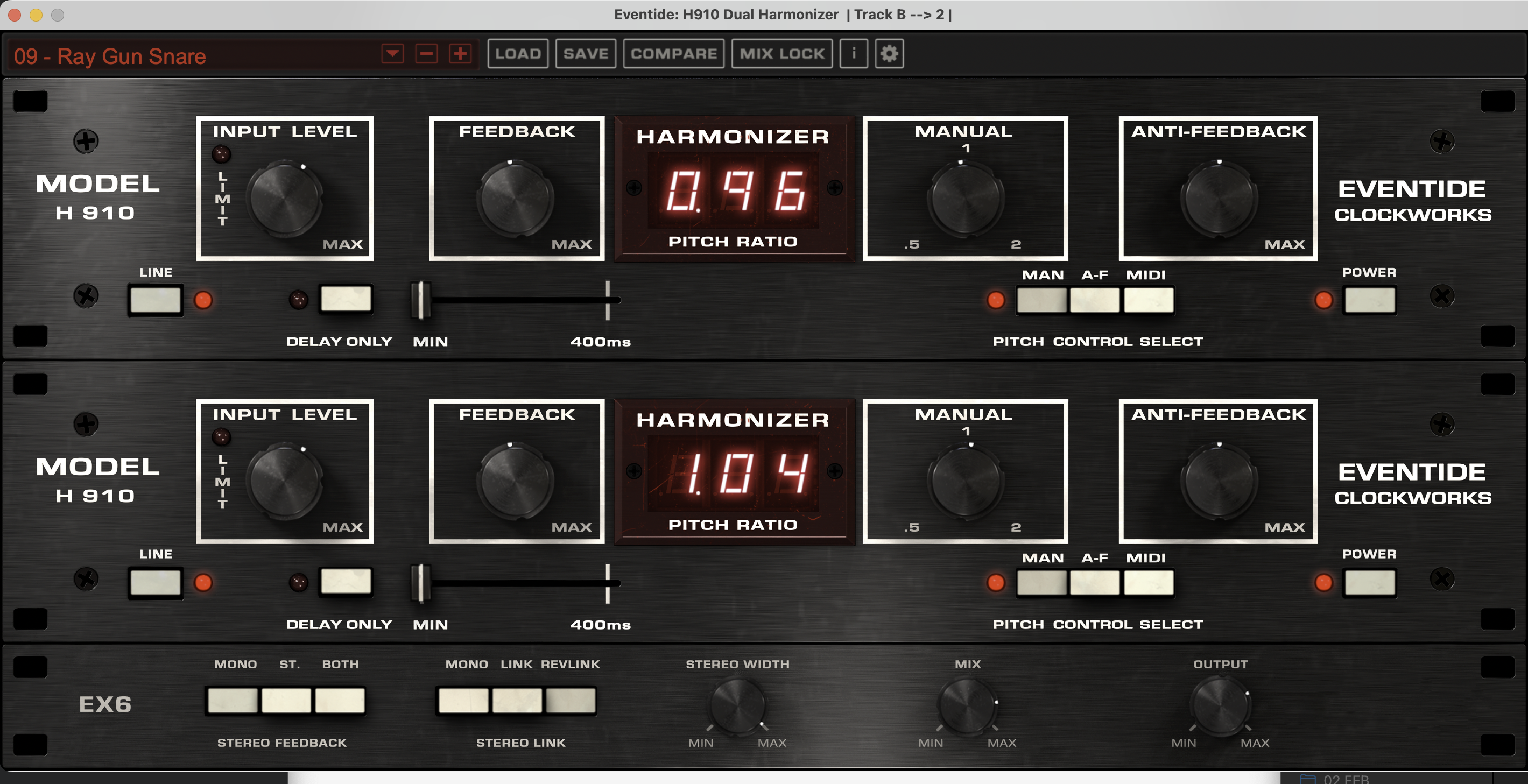Toggle the top unit LINE switch
The height and width of the screenshot is (784, 1528).
(x=156, y=300)
